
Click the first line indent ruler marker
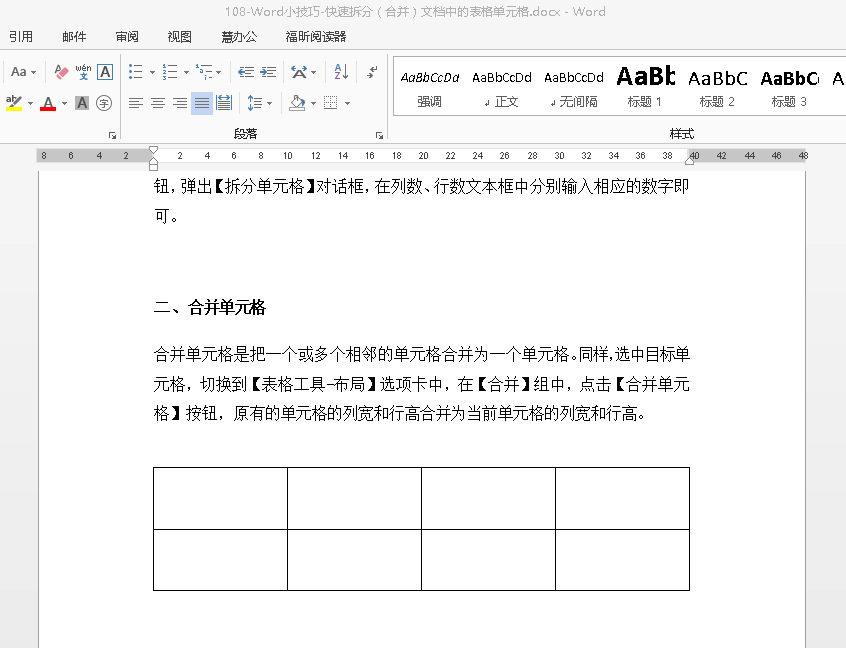153,150
